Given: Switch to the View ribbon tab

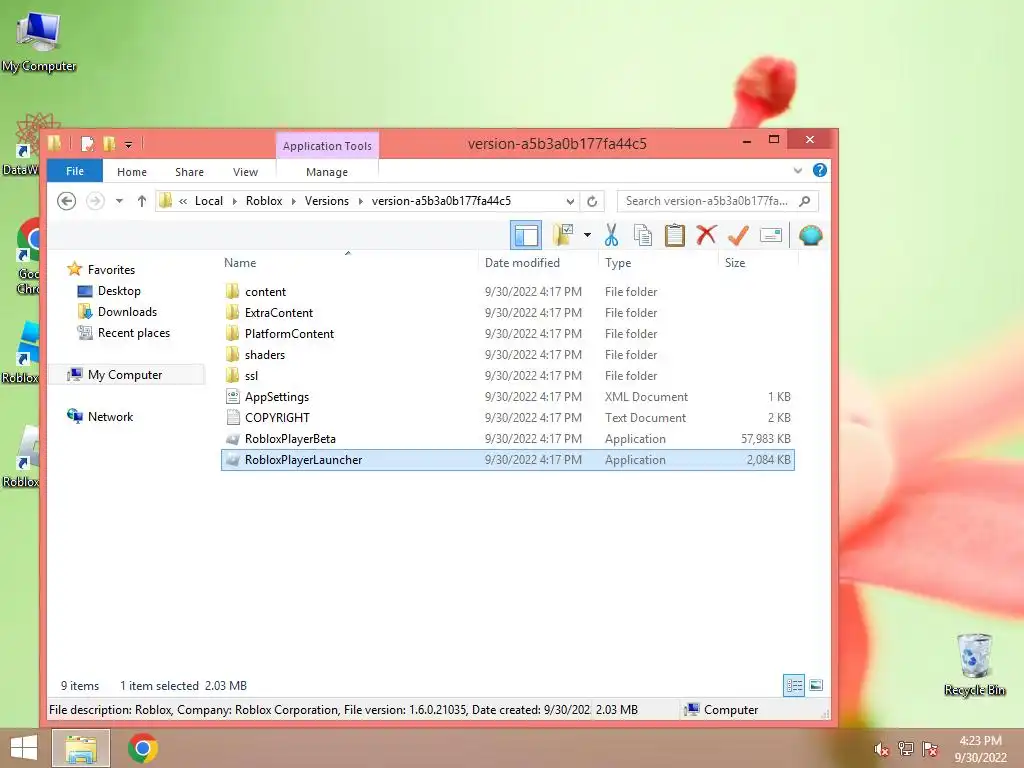Looking at the screenshot, I should point(246,172).
